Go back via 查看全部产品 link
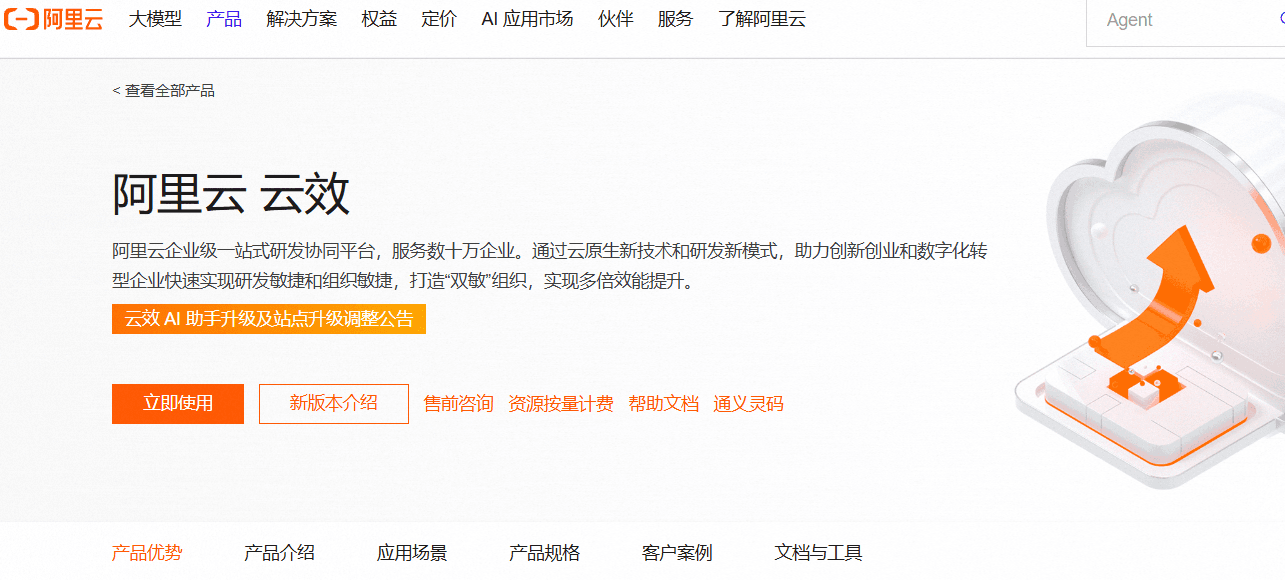The image size is (1285, 580). point(163,91)
